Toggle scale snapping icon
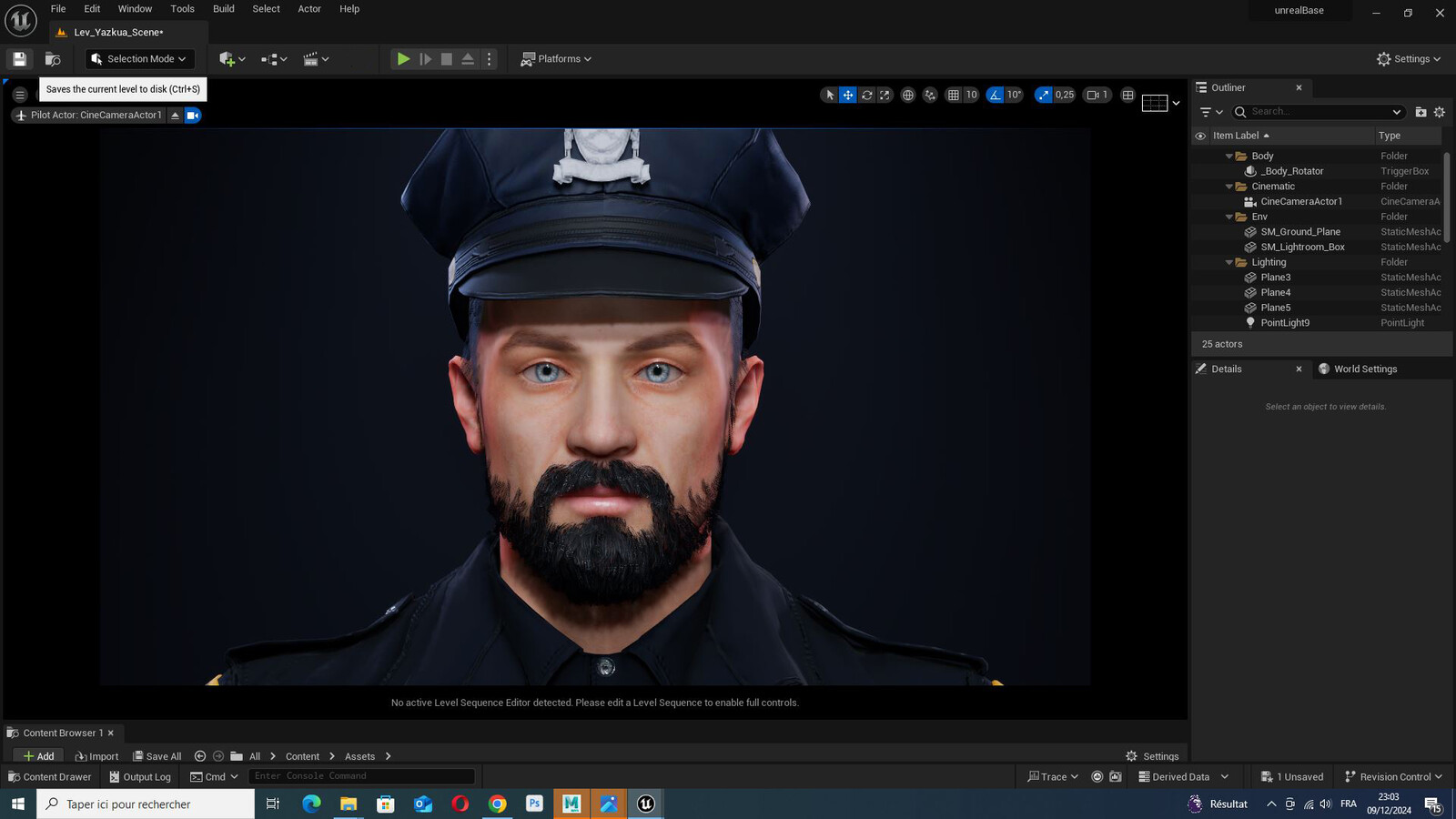The image size is (1456, 819). (1044, 95)
